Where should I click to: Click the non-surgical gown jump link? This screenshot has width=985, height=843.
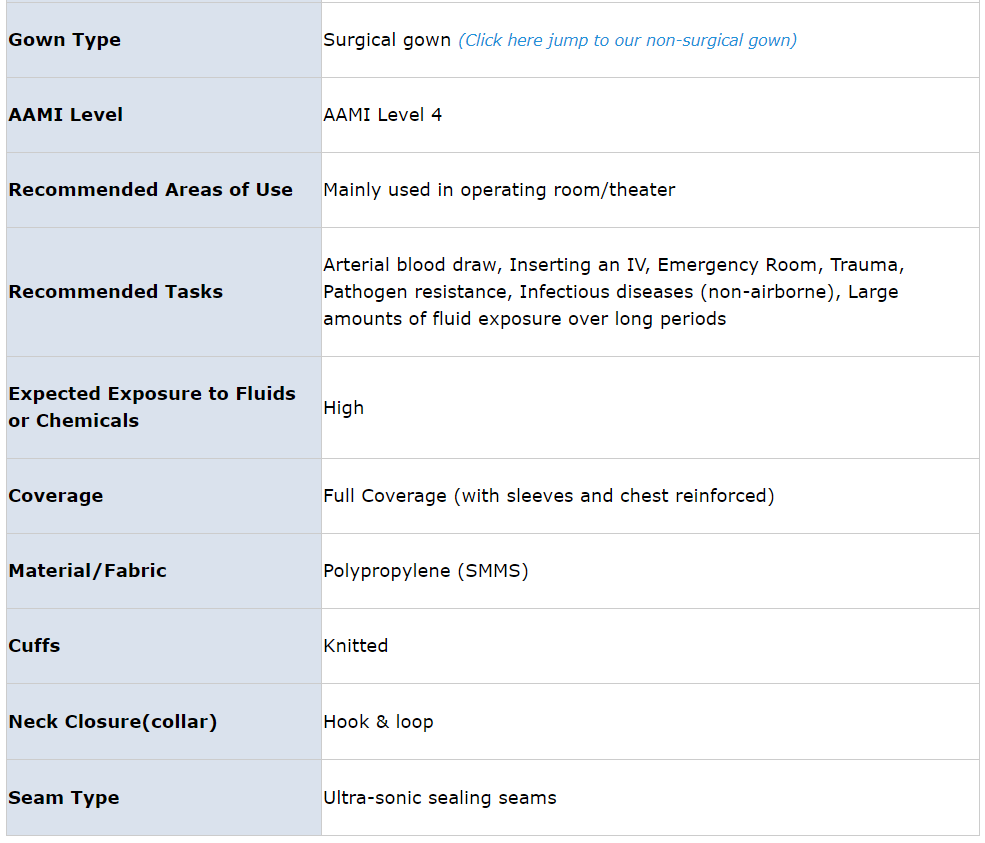point(627,40)
